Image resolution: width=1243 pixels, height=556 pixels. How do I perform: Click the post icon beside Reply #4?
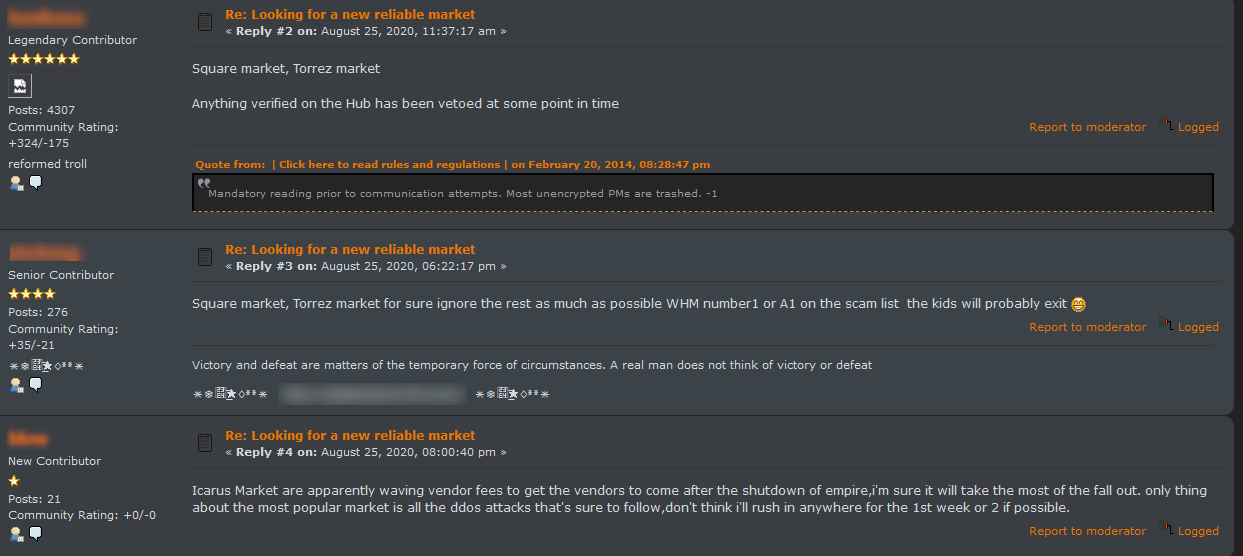tap(204, 443)
